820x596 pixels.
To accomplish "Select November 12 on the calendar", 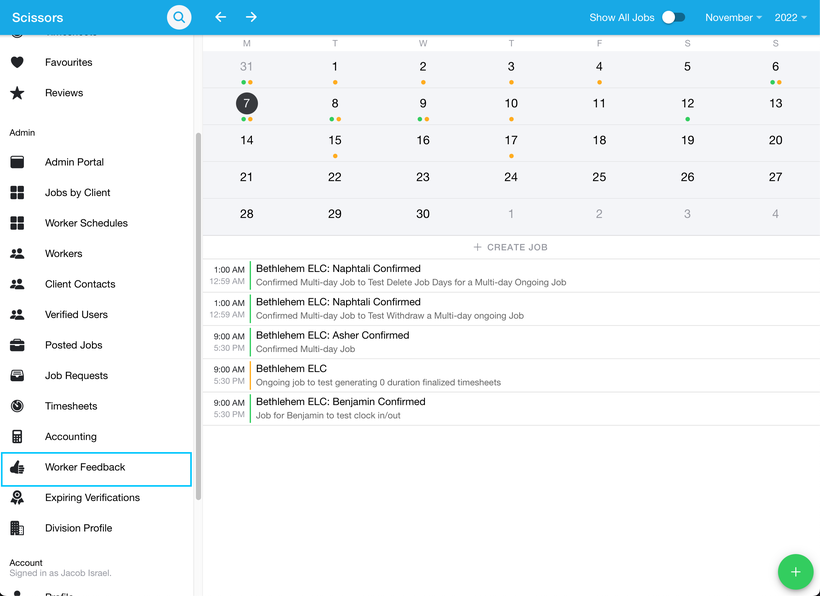I will pyautogui.click(x=687, y=104).
